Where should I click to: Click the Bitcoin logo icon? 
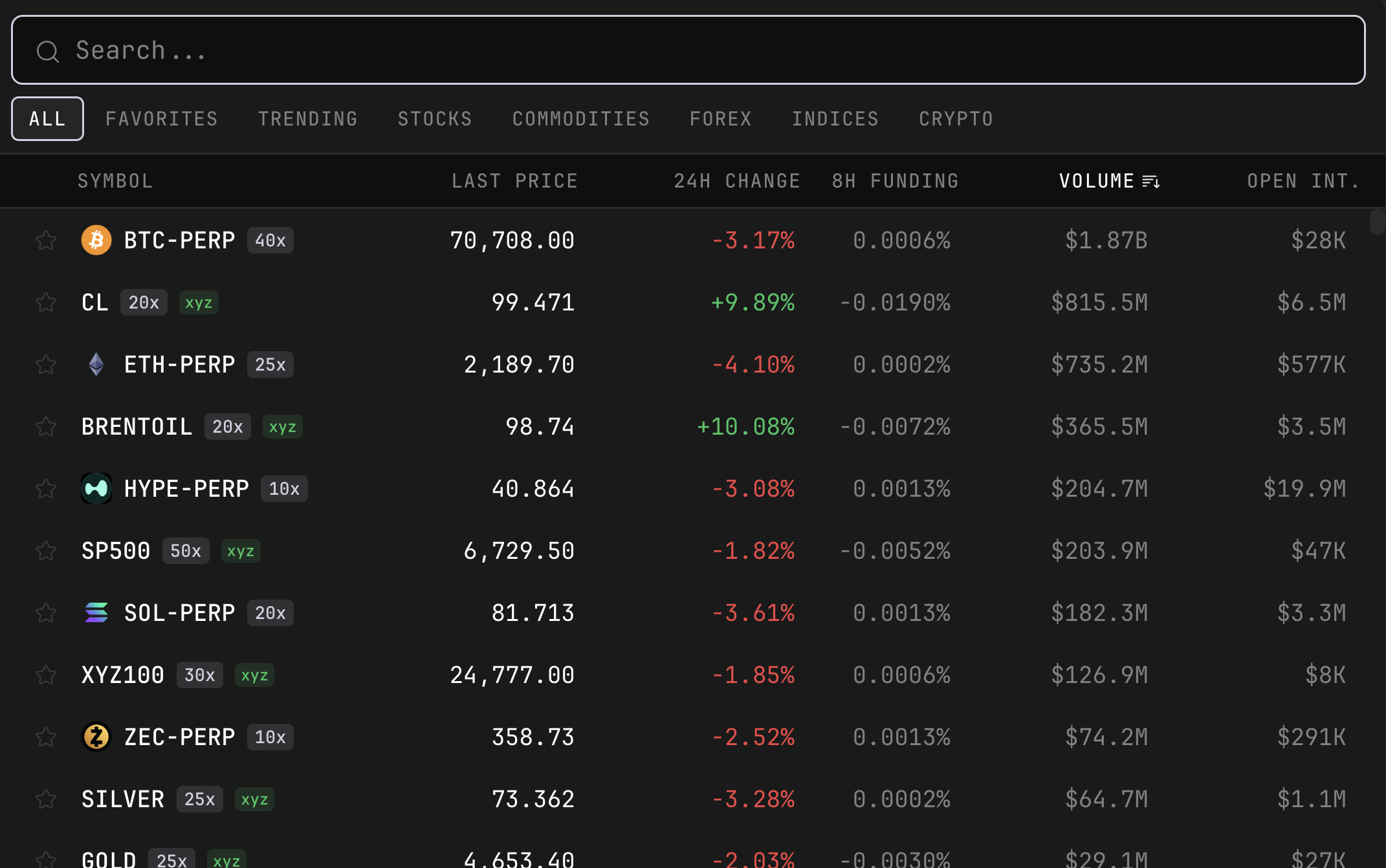tap(96, 240)
